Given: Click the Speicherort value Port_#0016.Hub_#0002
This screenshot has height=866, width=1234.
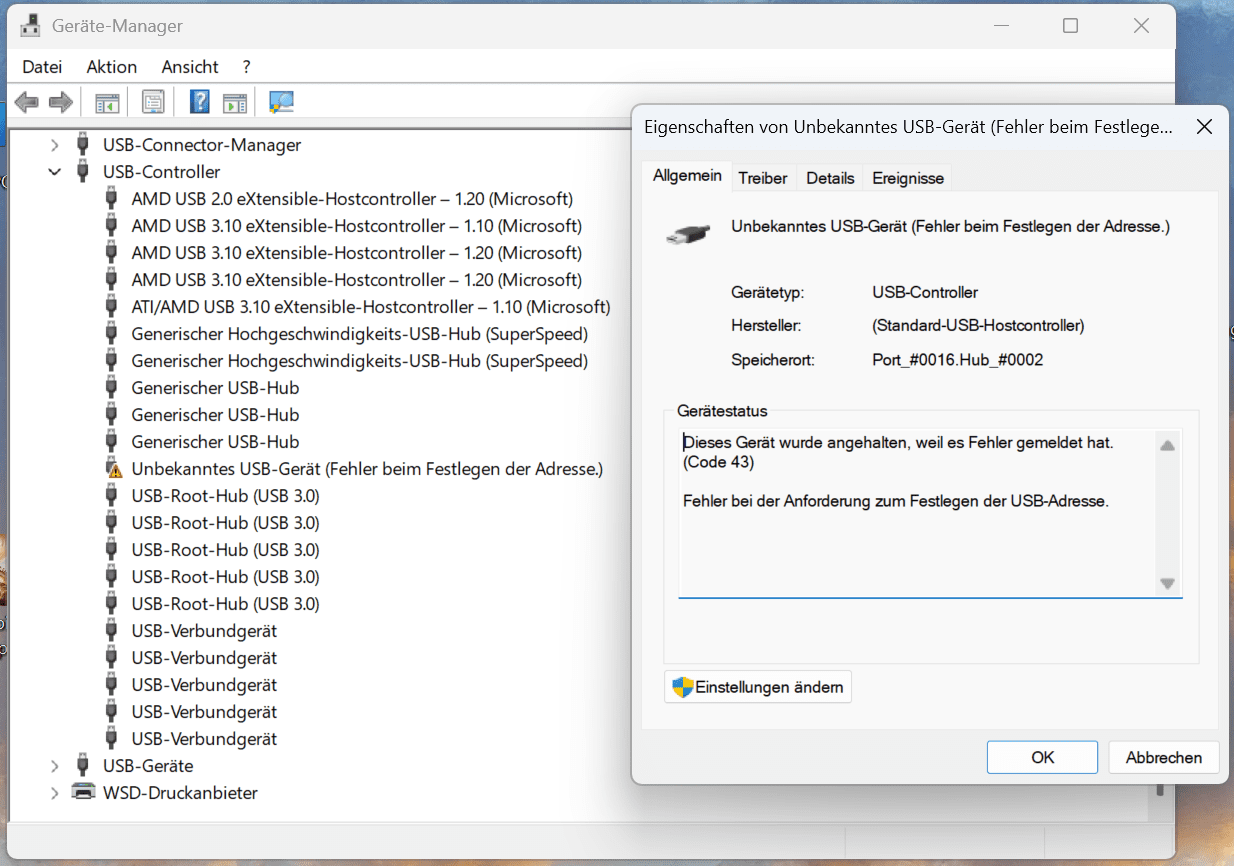Looking at the screenshot, I should pyautogui.click(x=958, y=359).
